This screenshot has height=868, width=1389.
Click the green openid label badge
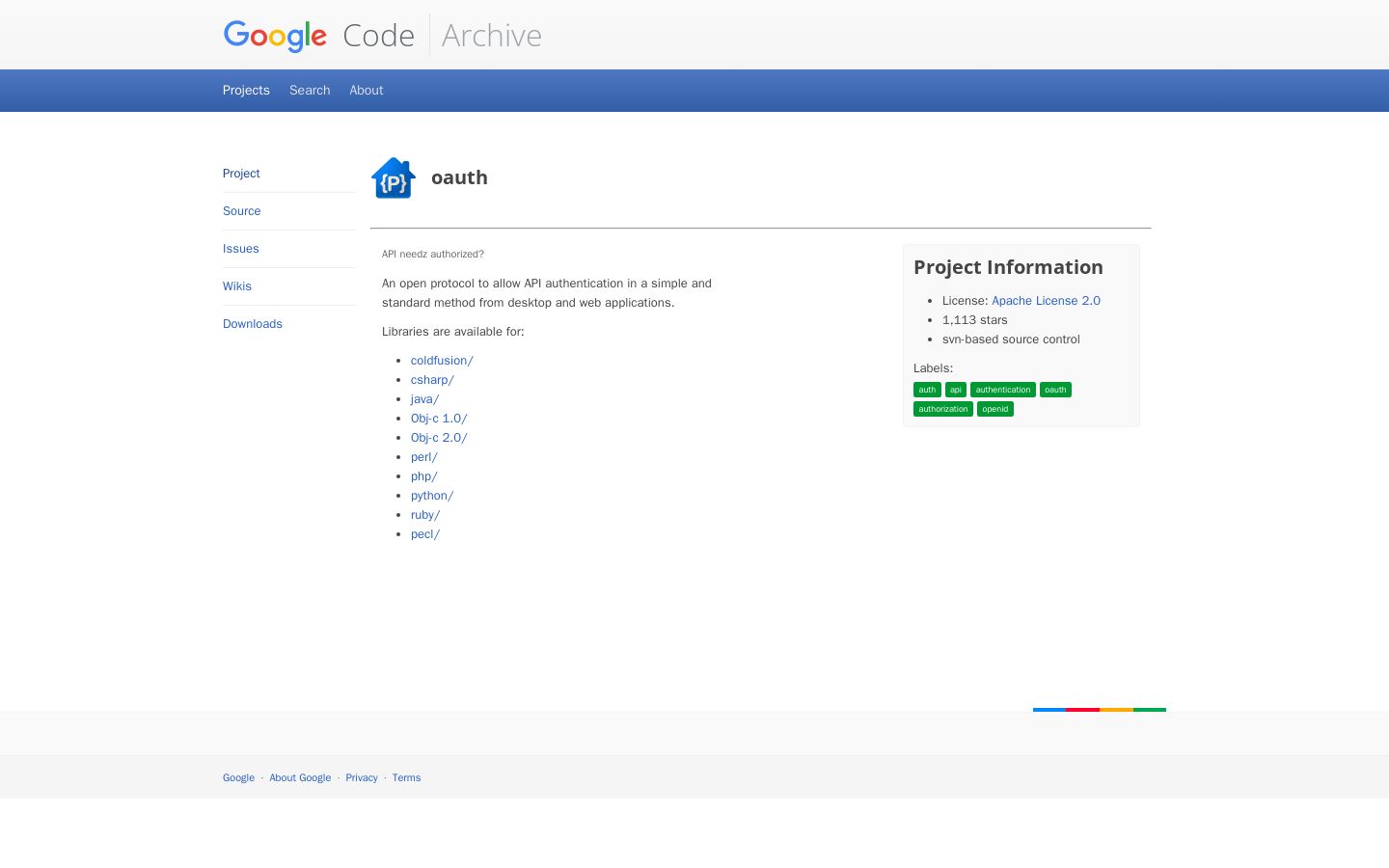995,409
